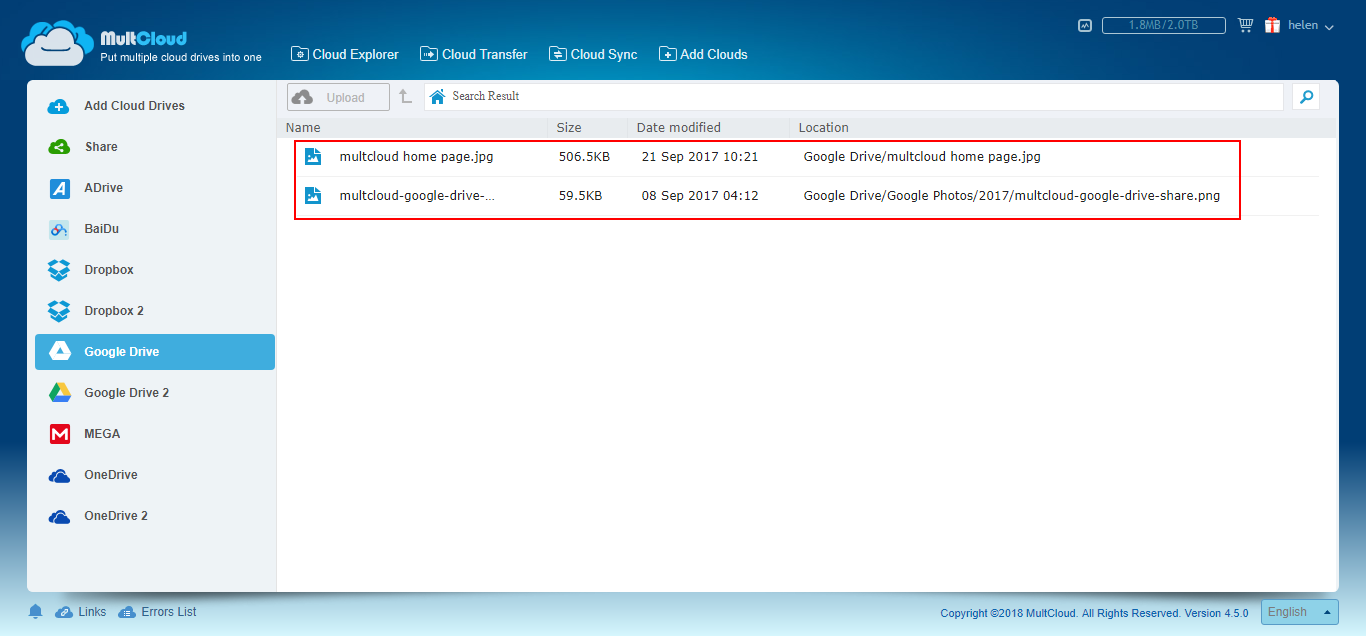1366x637 pixels.
Task: Click the home icon in path bar
Action: 437,96
